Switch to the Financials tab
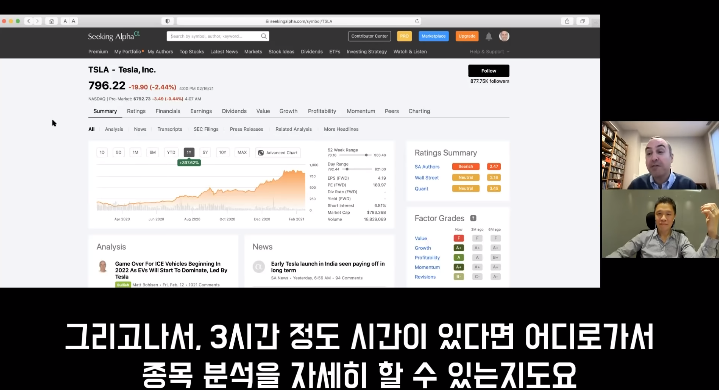 point(168,111)
